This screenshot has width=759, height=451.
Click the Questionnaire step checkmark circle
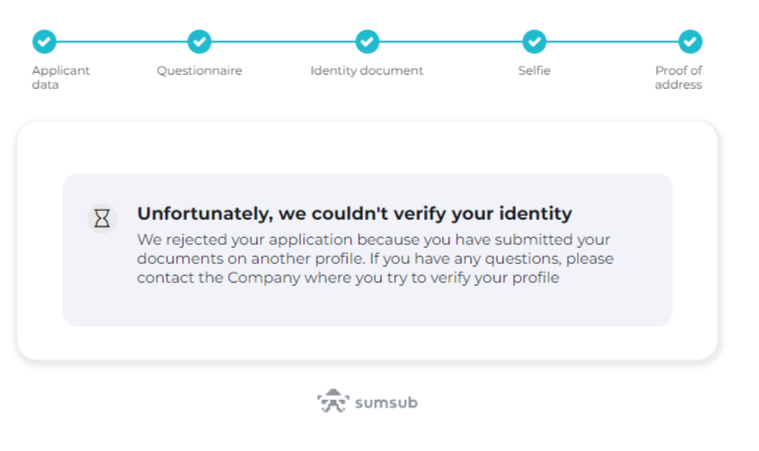[199, 42]
